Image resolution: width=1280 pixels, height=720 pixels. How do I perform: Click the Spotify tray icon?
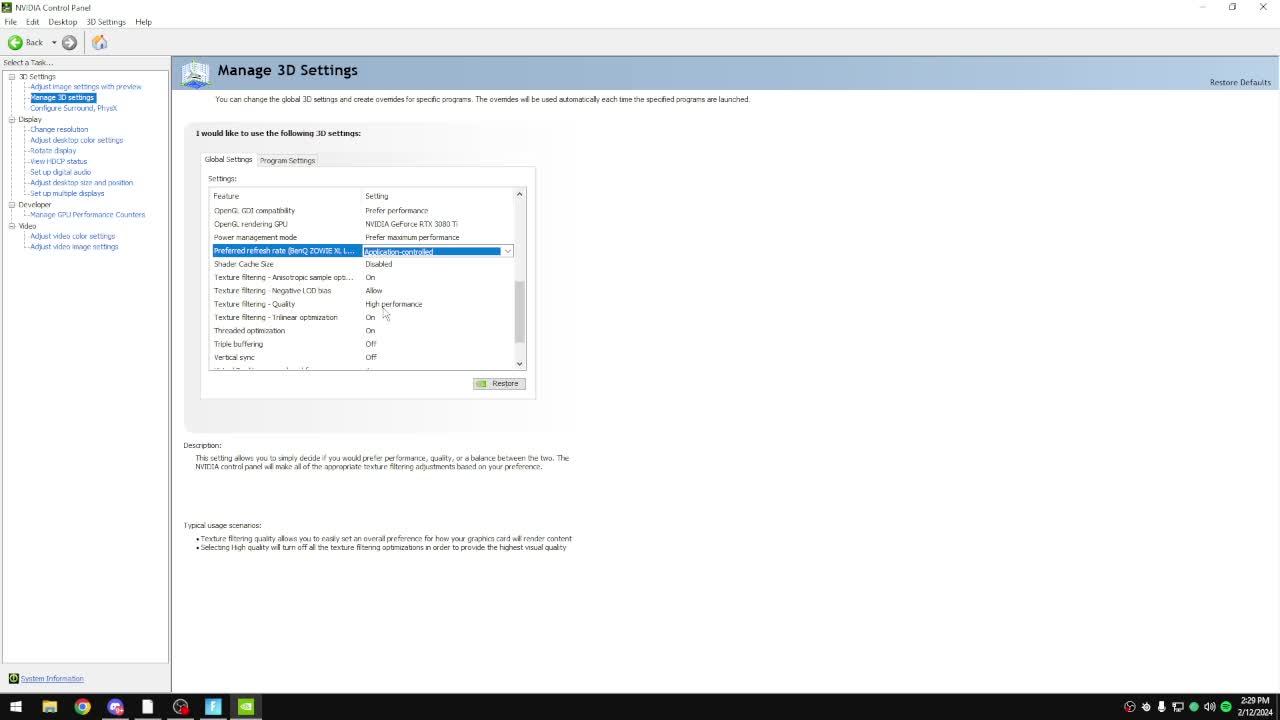coord(1226,707)
